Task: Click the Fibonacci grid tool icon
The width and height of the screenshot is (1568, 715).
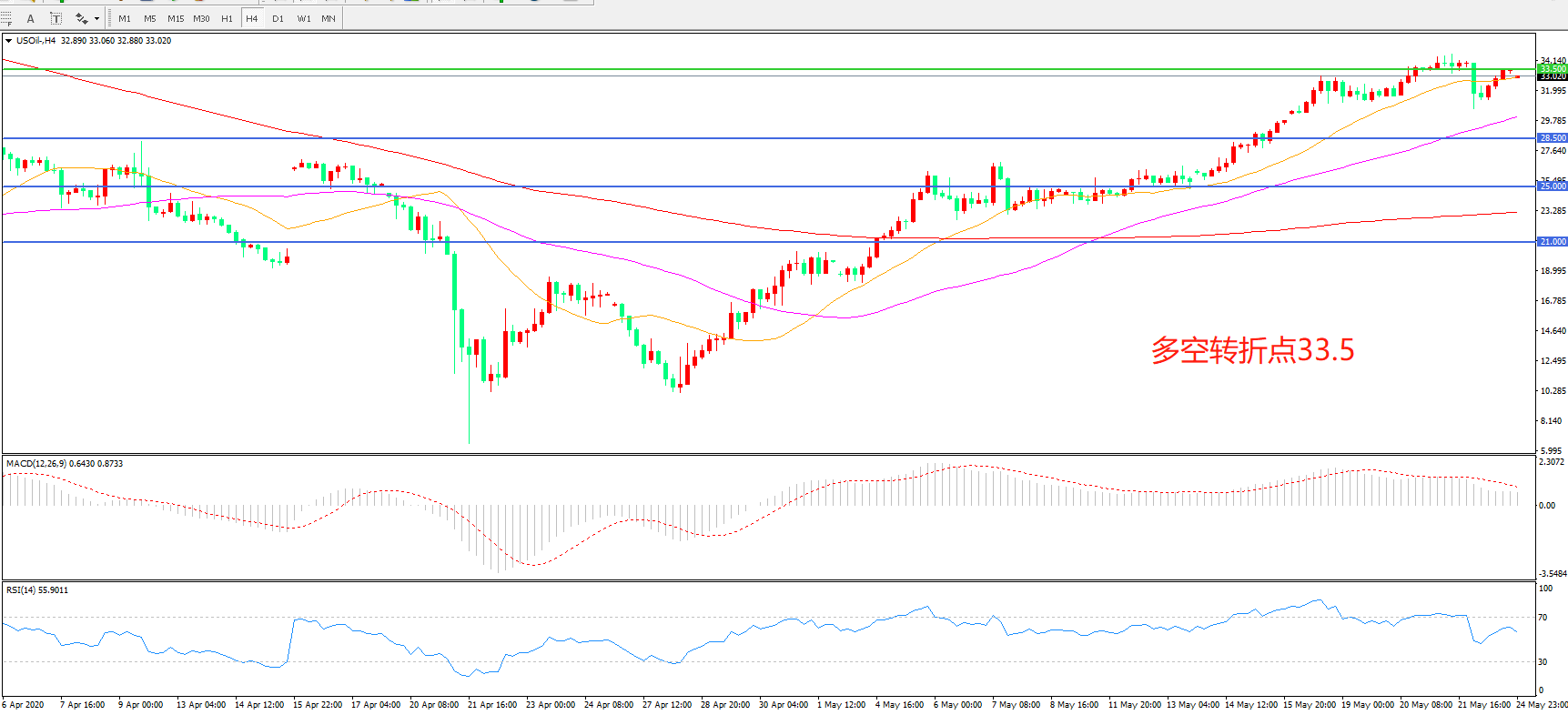Action: pos(6,18)
